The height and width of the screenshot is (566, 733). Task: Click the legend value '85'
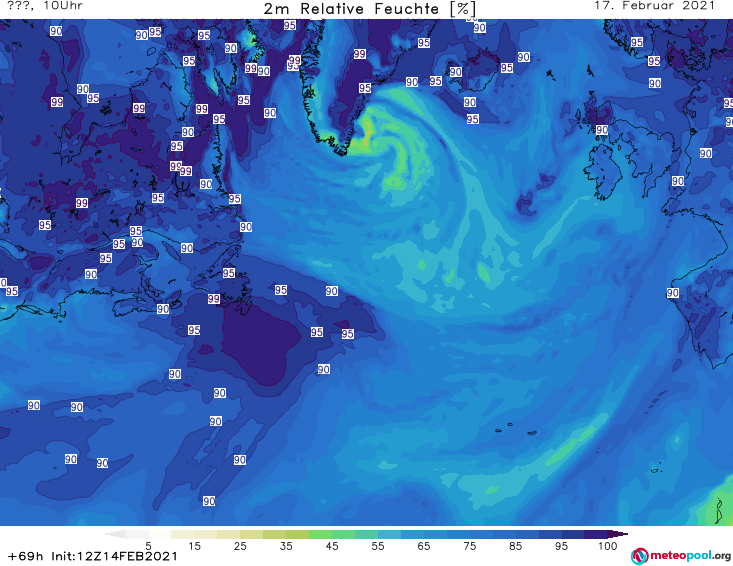click(515, 546)
